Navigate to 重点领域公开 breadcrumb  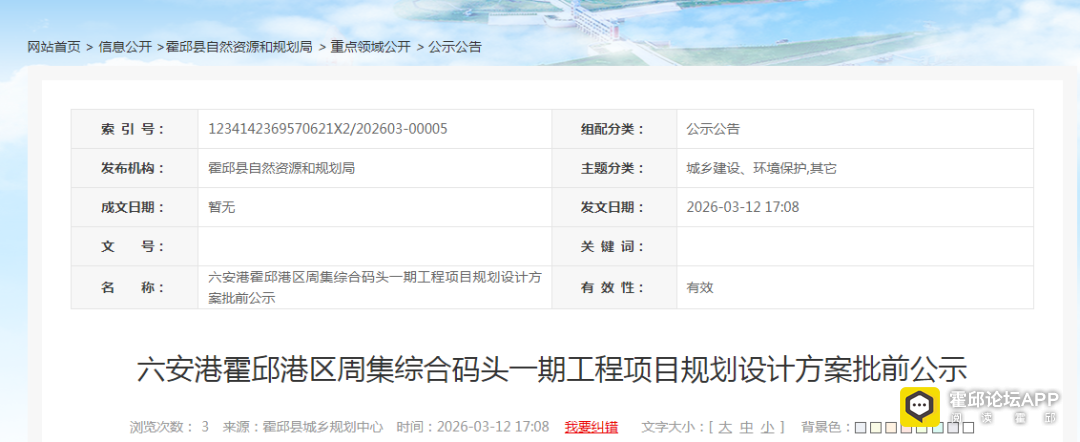coord(370,47)
